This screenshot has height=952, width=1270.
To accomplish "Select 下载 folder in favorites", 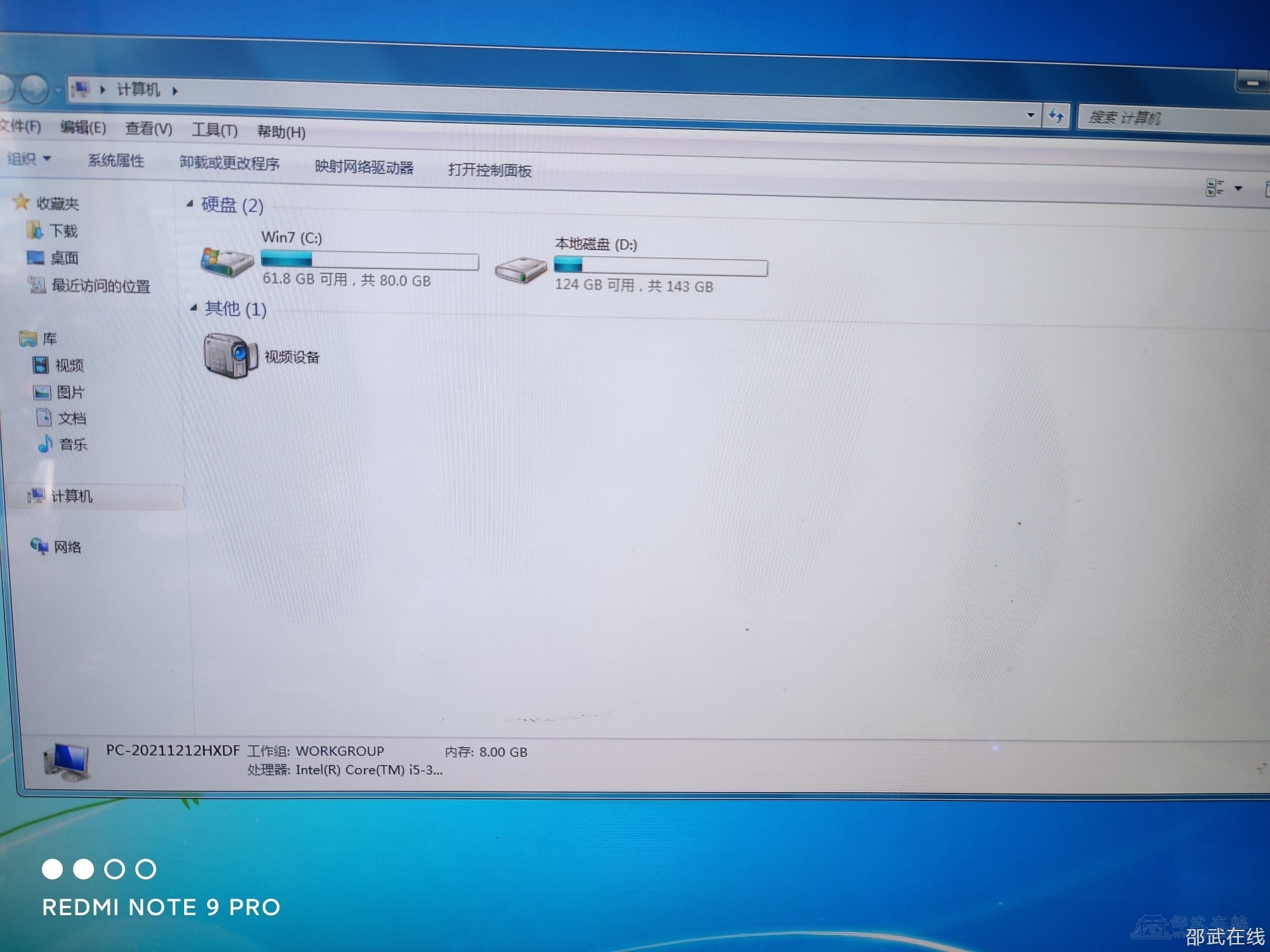I will point(63,231).
